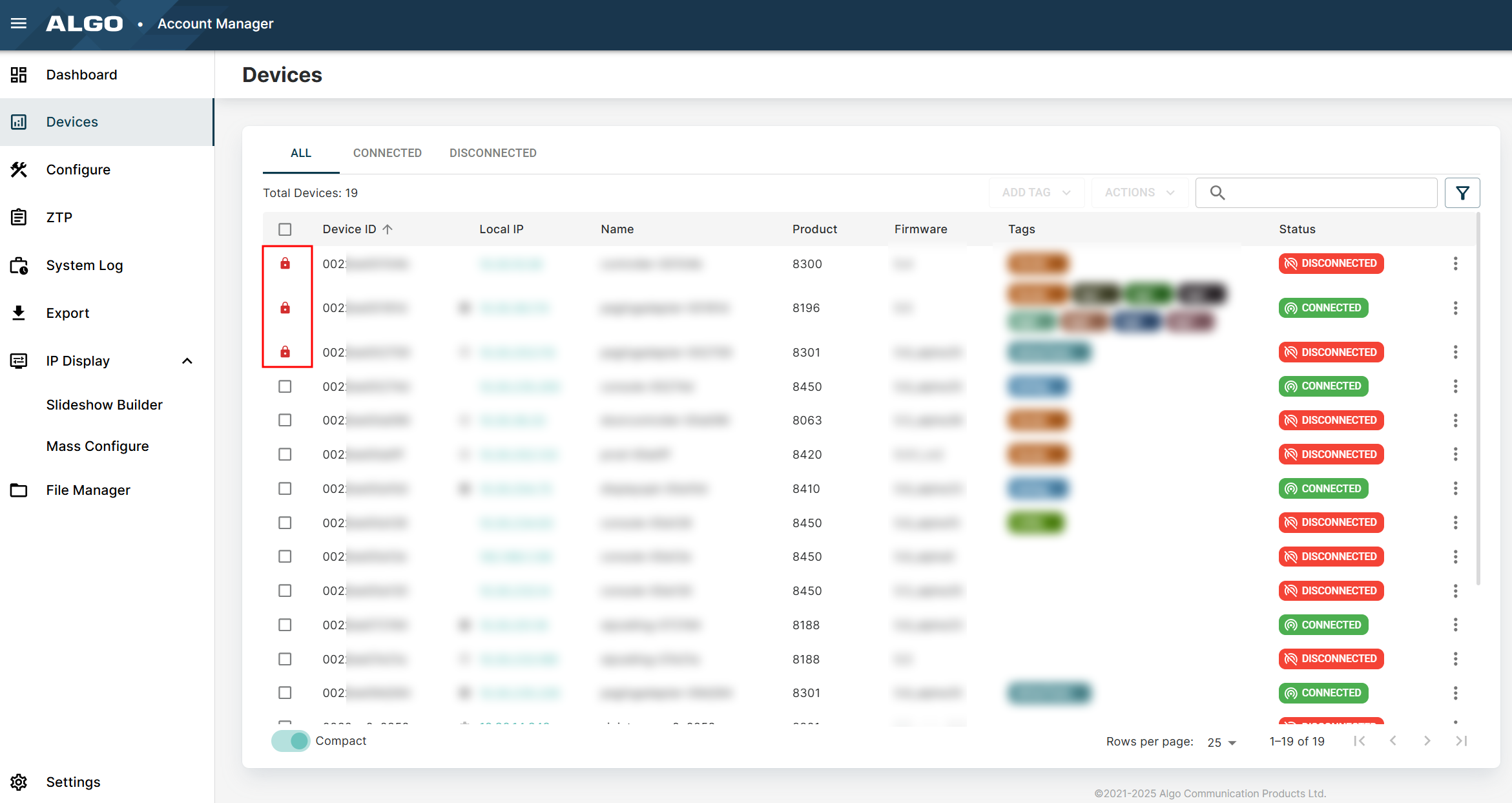Screen dimensions: 1512x803
Task: Jump to the first page arrow
Action: (x=1360, y=741)
